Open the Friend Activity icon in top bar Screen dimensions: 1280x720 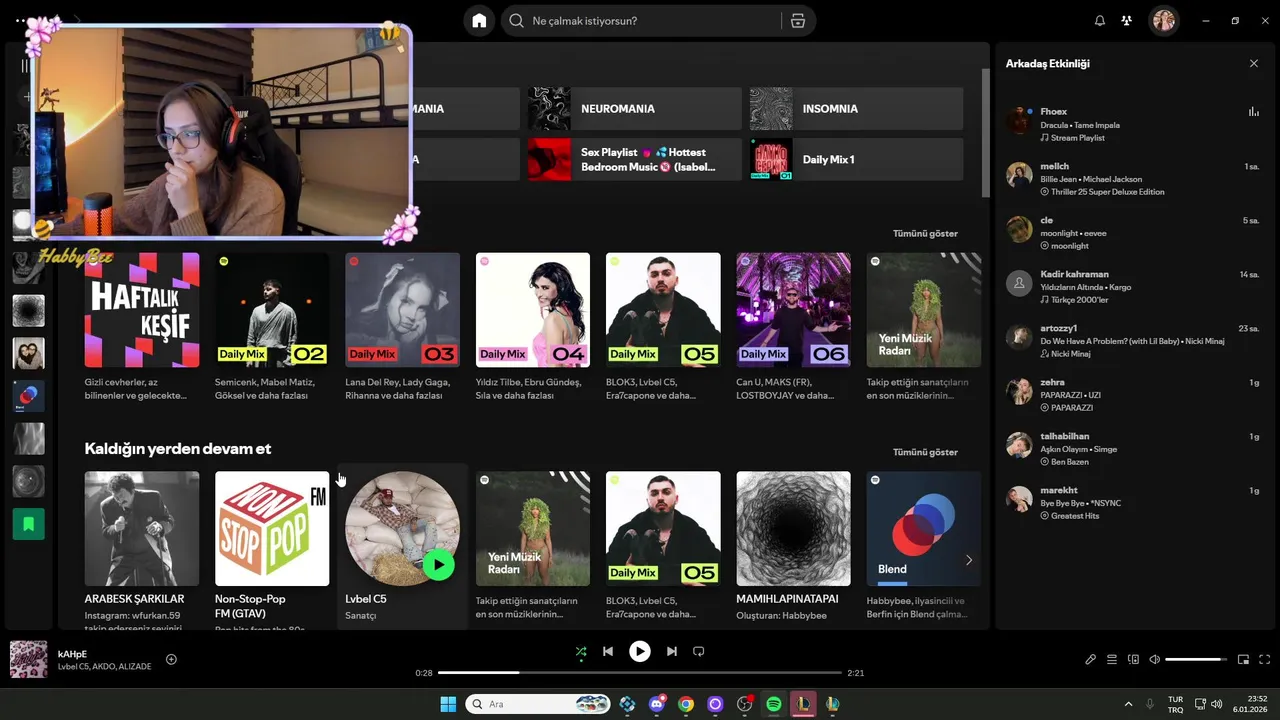(x=1127, y=21)
